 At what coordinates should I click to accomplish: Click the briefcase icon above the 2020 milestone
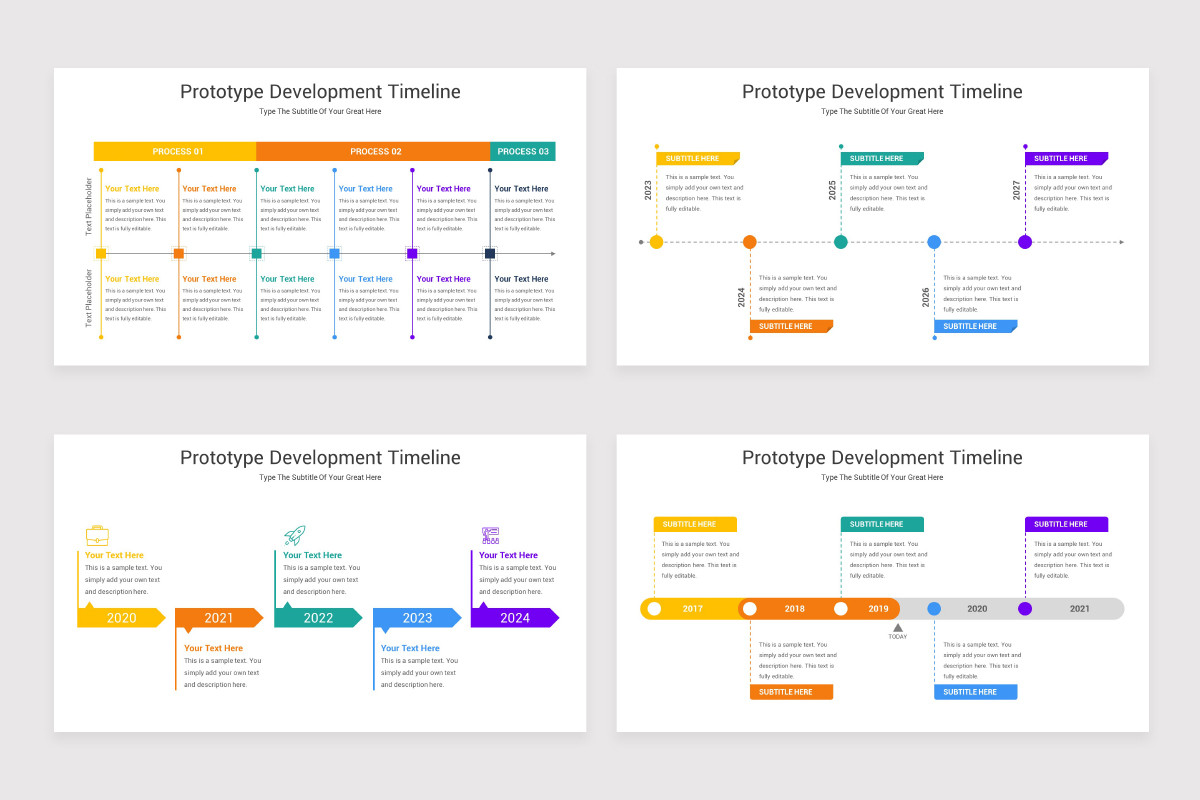click(97, 534)
